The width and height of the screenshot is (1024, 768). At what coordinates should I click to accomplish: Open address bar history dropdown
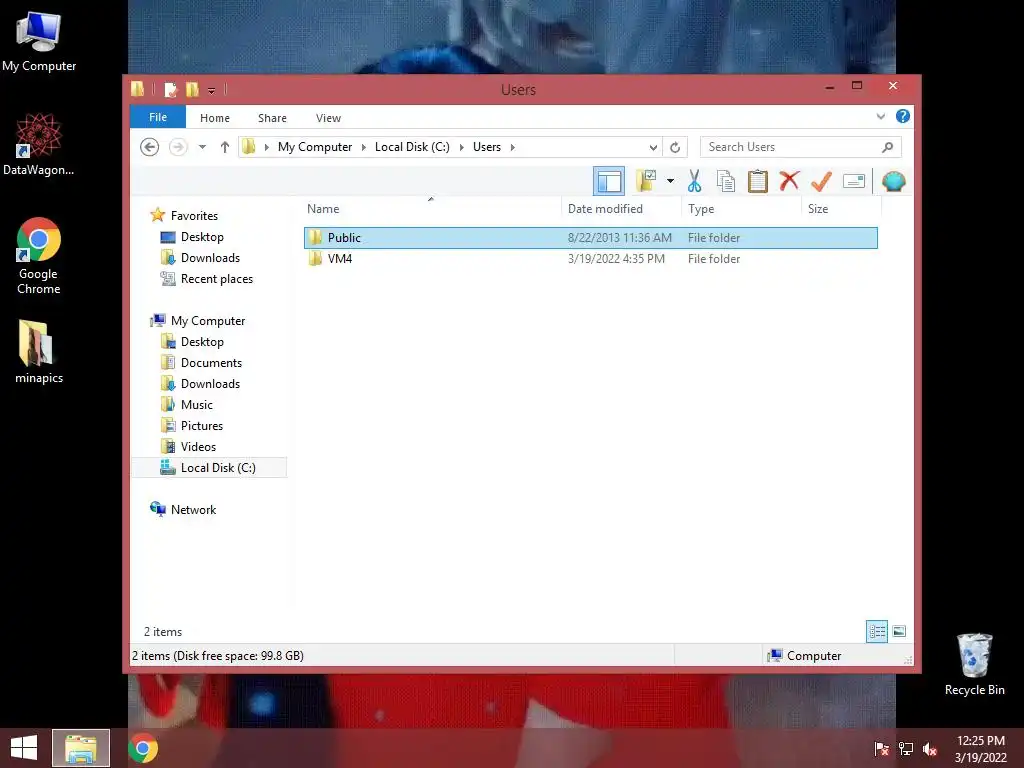[x=652, y=147]
